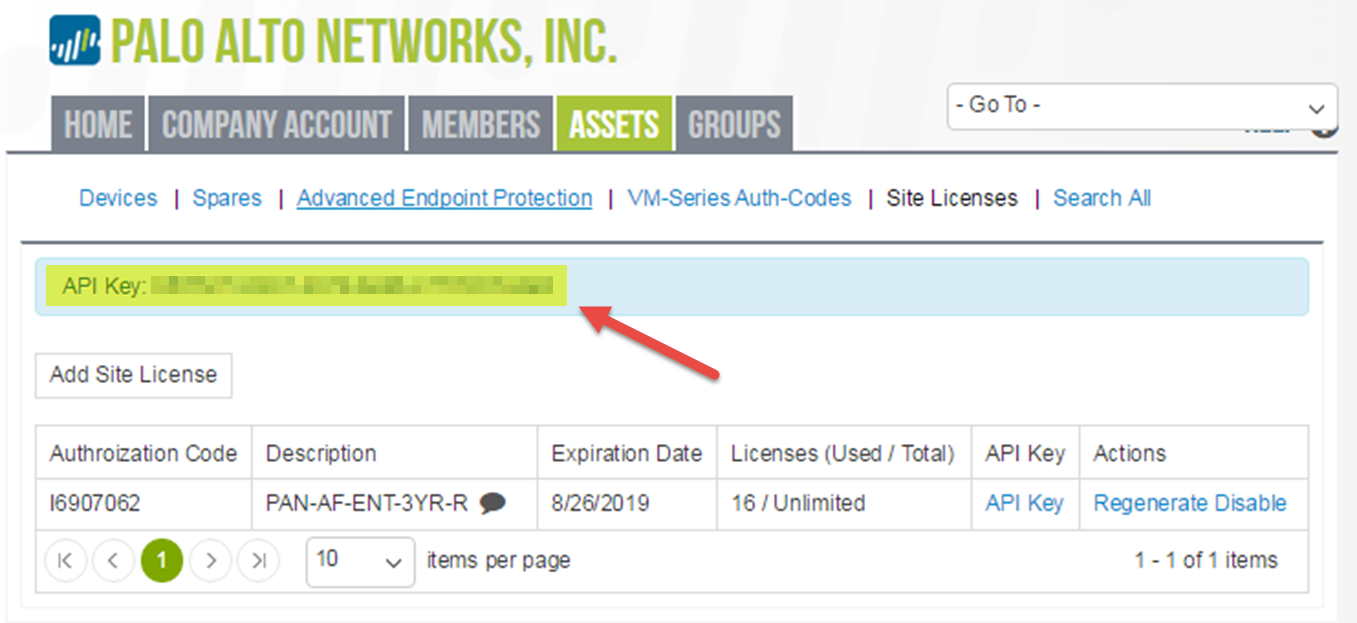This screenshot has height=623, width=1357.
Task: Select page 1 in pagination
Action: (x=162, y=561)
